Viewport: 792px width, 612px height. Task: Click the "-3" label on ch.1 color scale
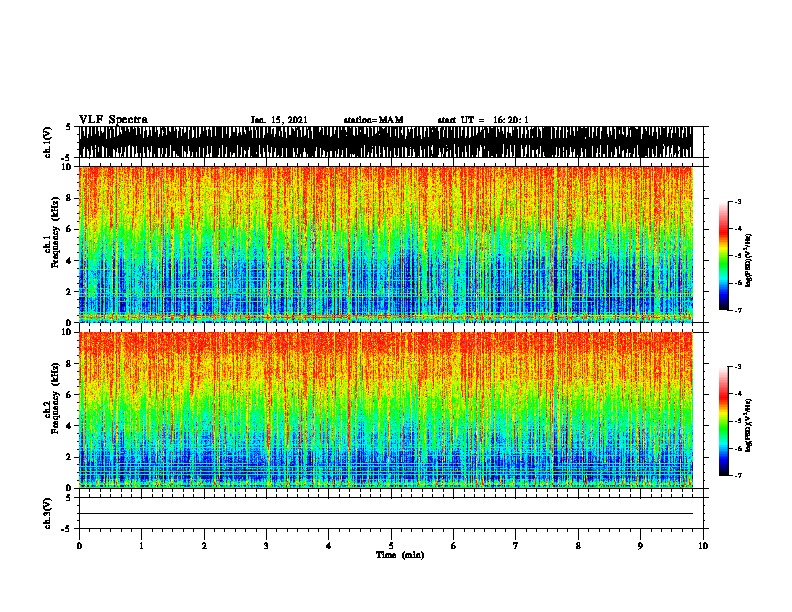pyautogui.click(x=738, y=201)
